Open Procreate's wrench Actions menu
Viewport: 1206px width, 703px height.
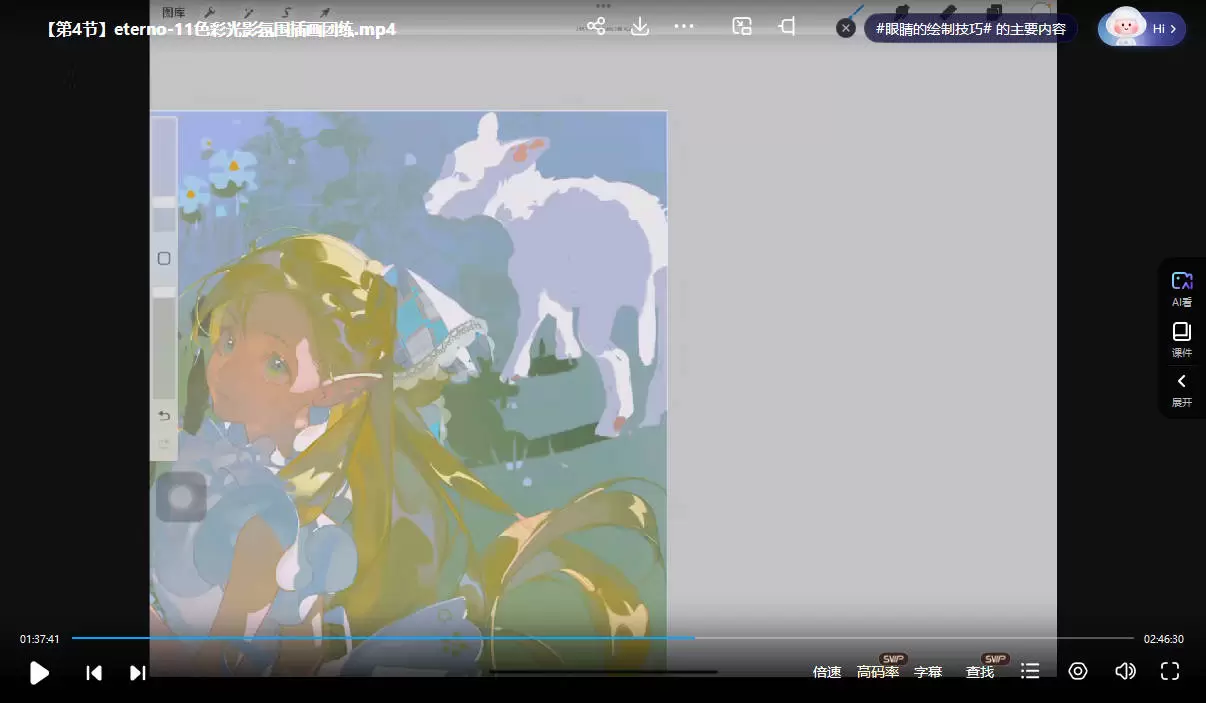[x=210, y=12]
